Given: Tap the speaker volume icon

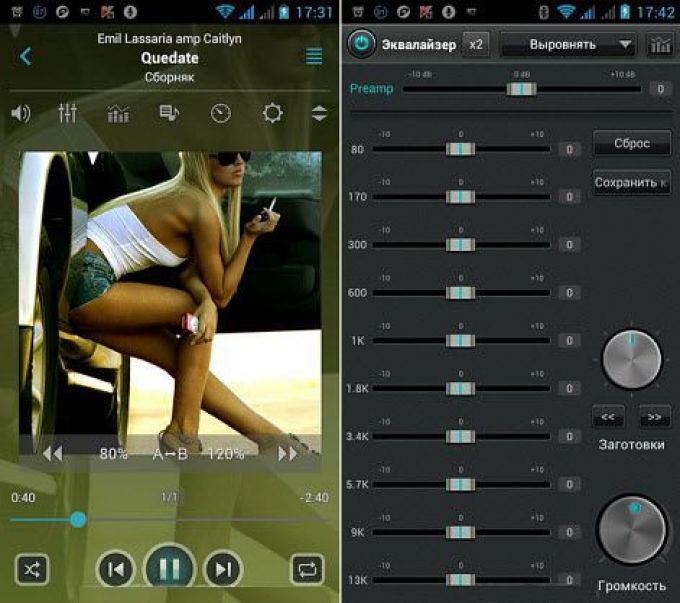Looking at the screenshot, I should coord(20,113).
